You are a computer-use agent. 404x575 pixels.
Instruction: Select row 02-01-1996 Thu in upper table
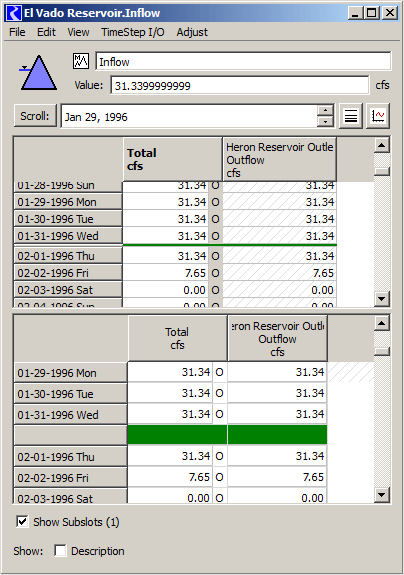point(68,256)
